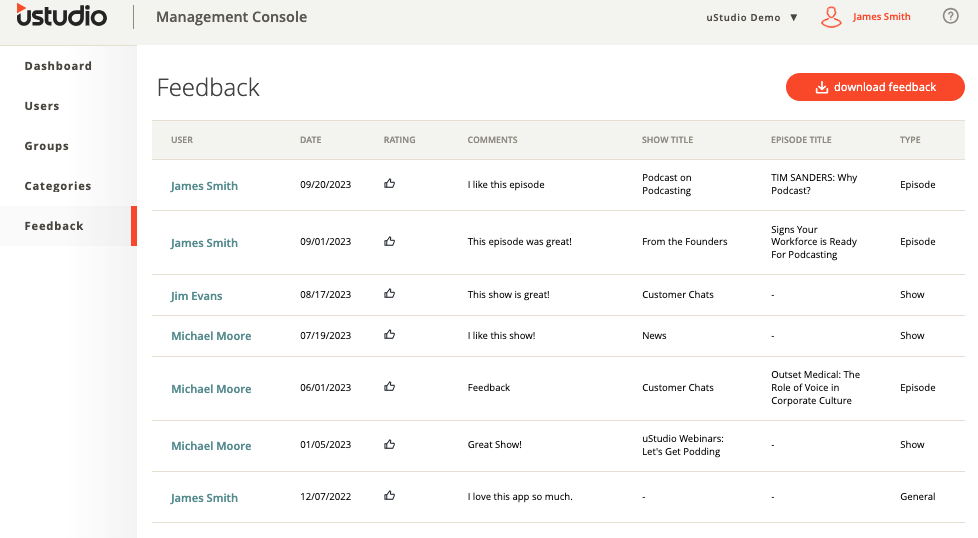Click thumbs-up rating for 01/05/2023 feedback

[x=390, y=444]
